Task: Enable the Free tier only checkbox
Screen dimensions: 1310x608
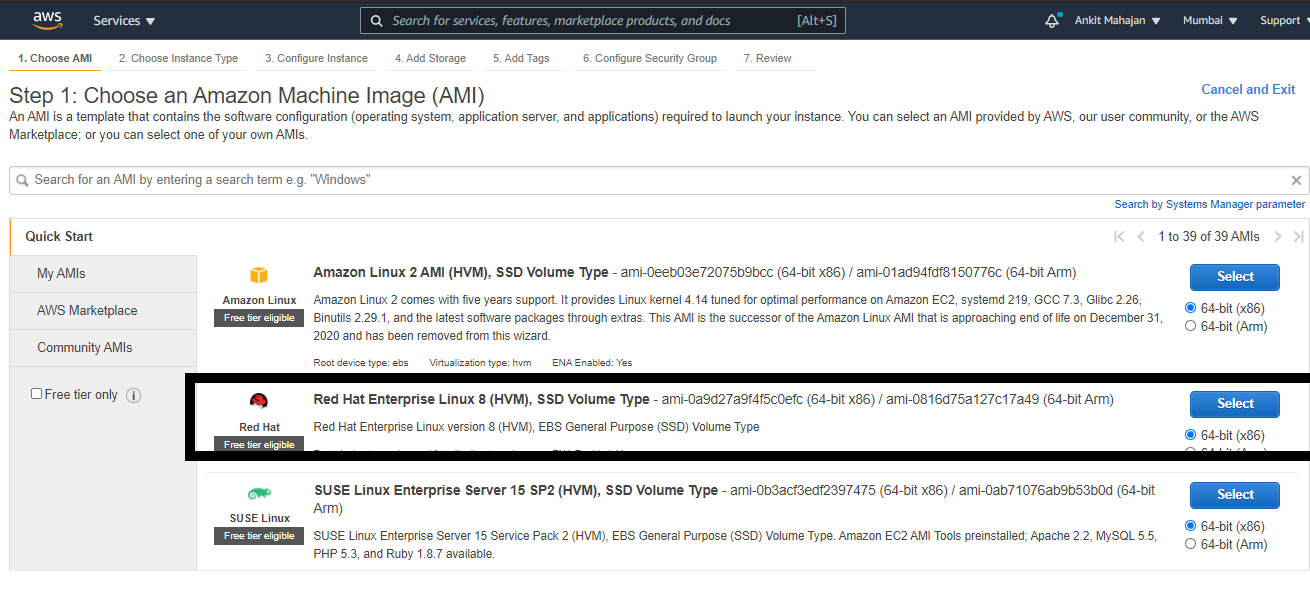Action: click(x=37, y=394)
